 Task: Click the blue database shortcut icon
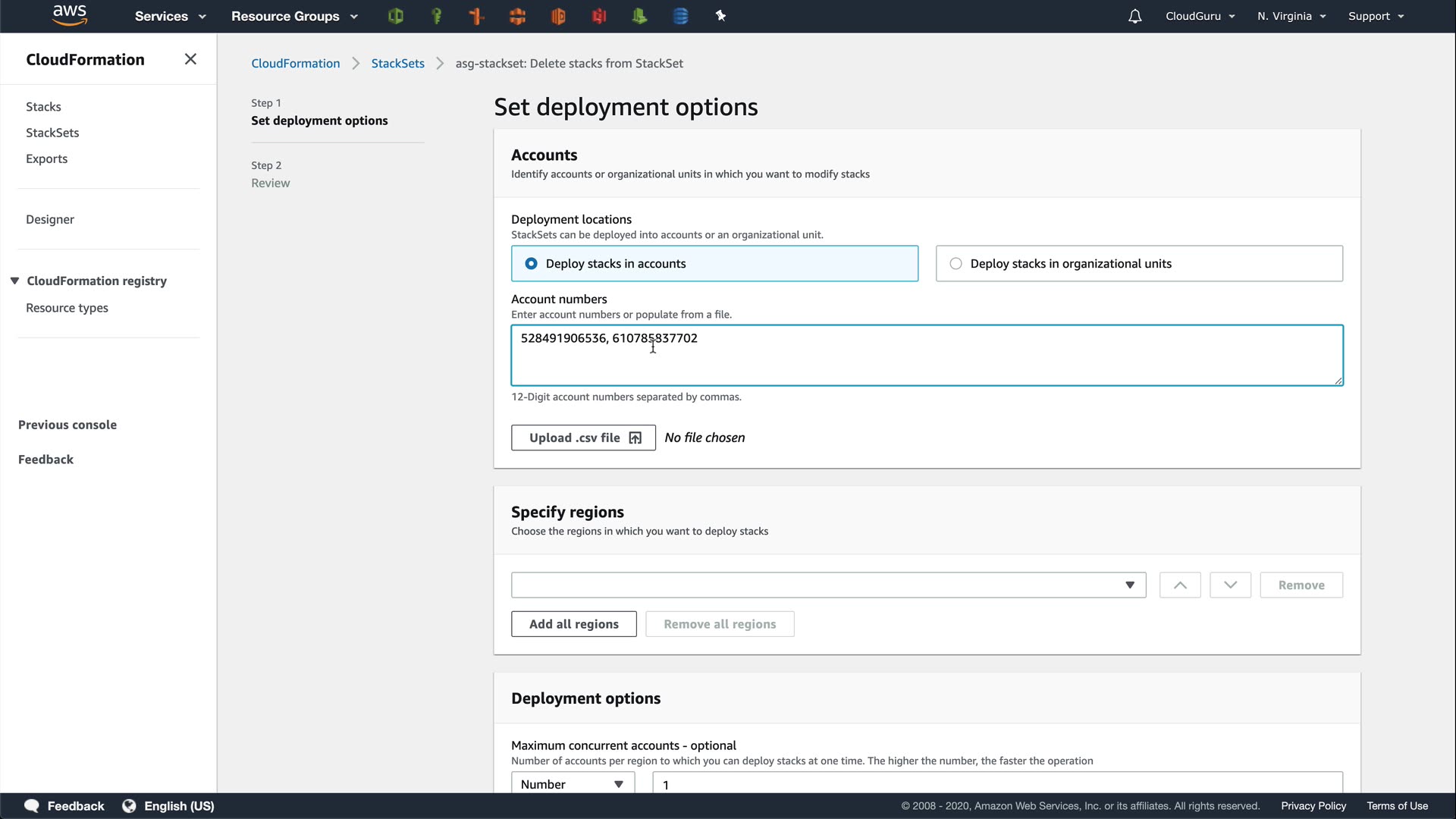tap(680, 16)
